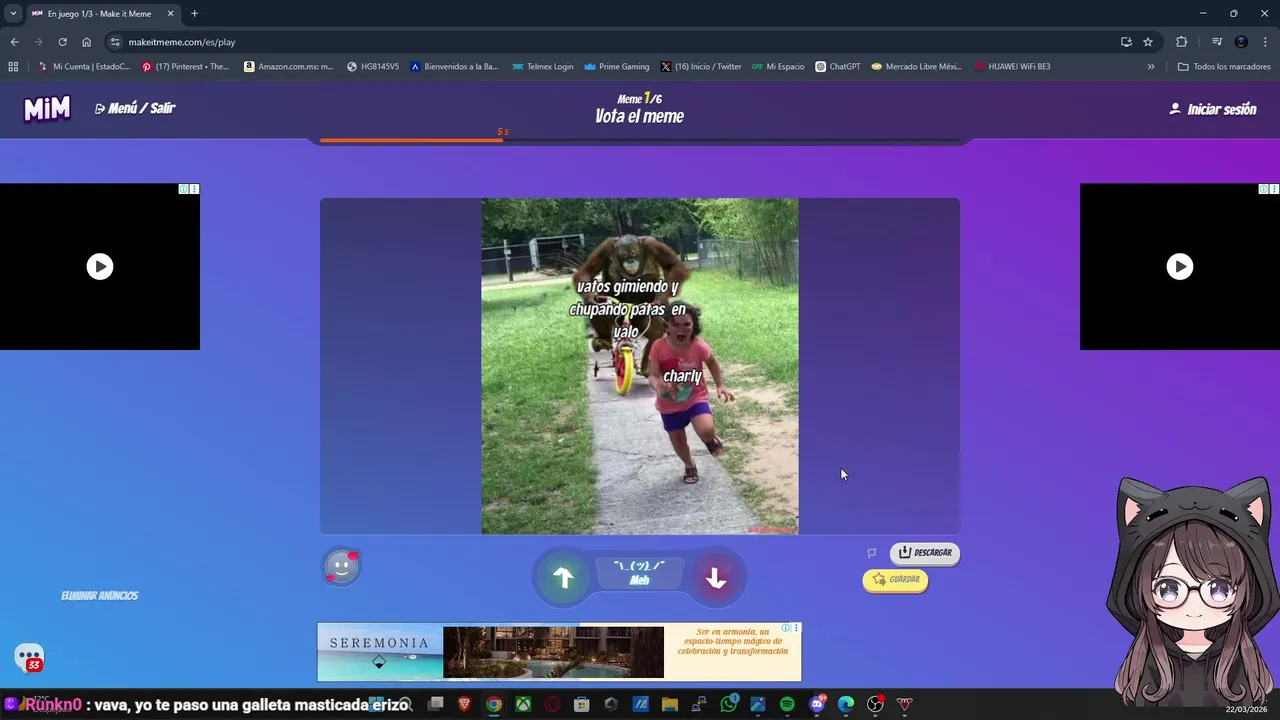Open Brave browser from taskbar
Screen dimensions: 1280x720
[x=464, y=704]
